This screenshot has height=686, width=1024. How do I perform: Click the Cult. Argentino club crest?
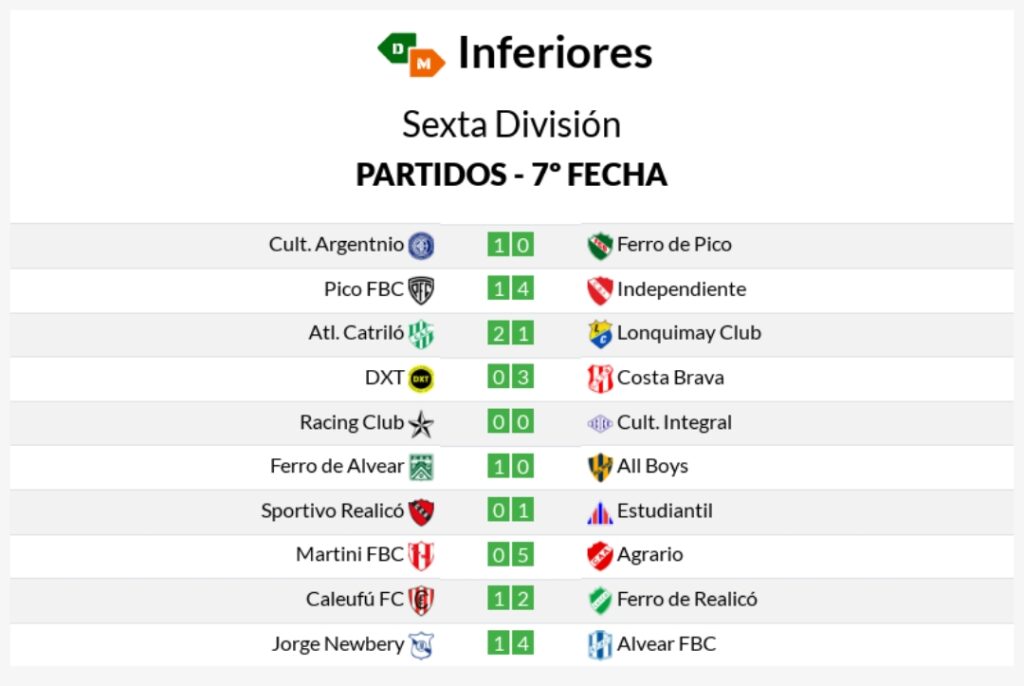pyautogui.click(x=421, y=246)
